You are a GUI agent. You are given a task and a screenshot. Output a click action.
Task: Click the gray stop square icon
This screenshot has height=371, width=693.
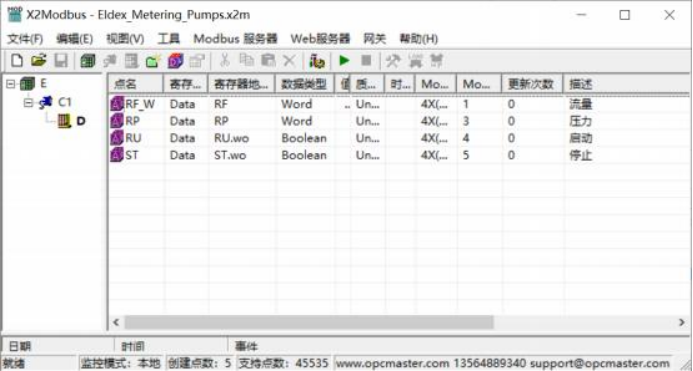(366, 61)
